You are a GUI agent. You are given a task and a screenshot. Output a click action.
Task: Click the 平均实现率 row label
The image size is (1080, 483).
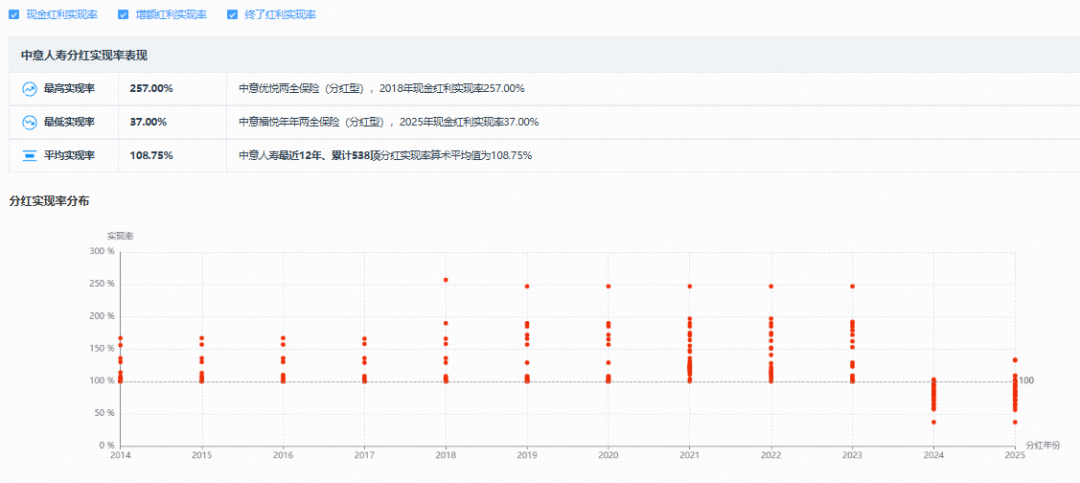(x=69, y=156)
